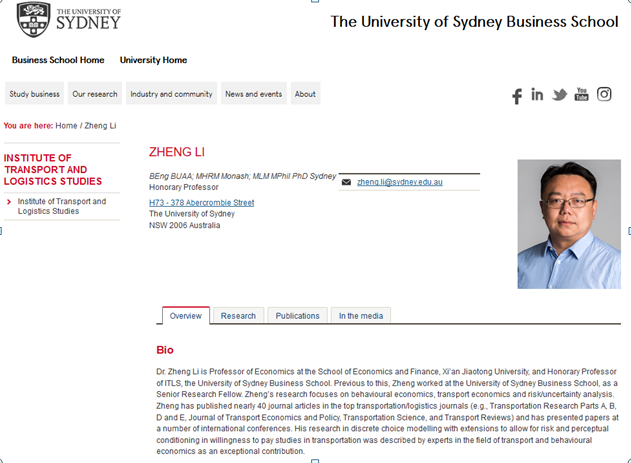Open the YouTube icon
This screenshot has width=631, height=463.
[x=581, y=95]
